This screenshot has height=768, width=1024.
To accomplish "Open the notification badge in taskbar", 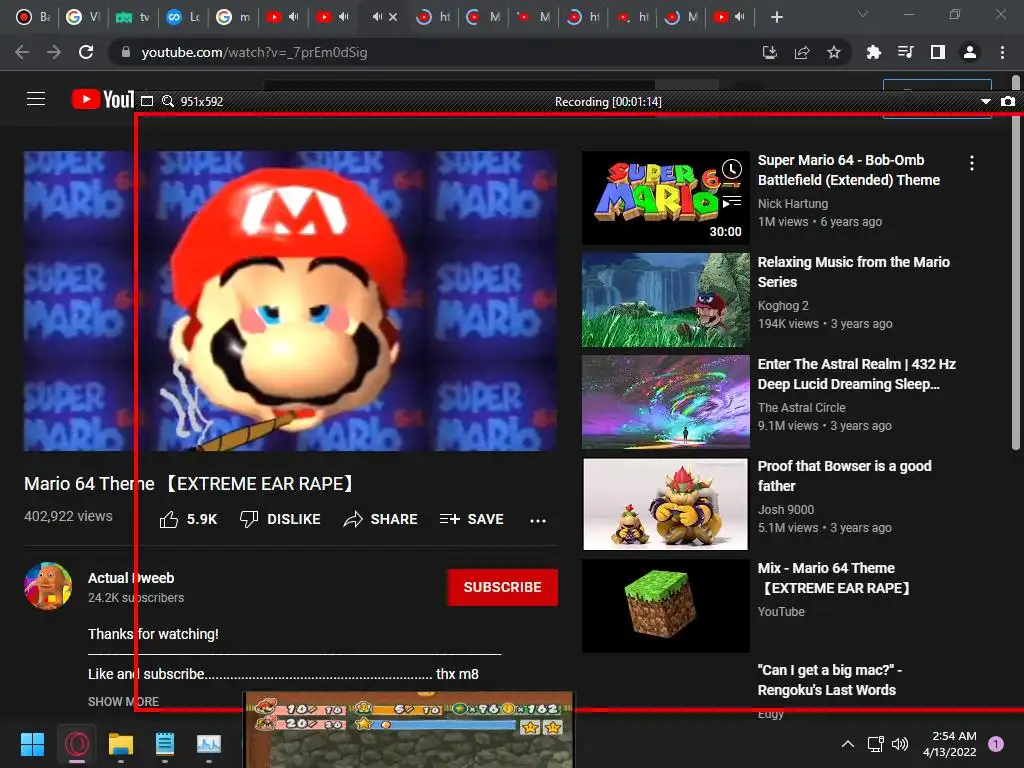I will click(x=995, y=744).
